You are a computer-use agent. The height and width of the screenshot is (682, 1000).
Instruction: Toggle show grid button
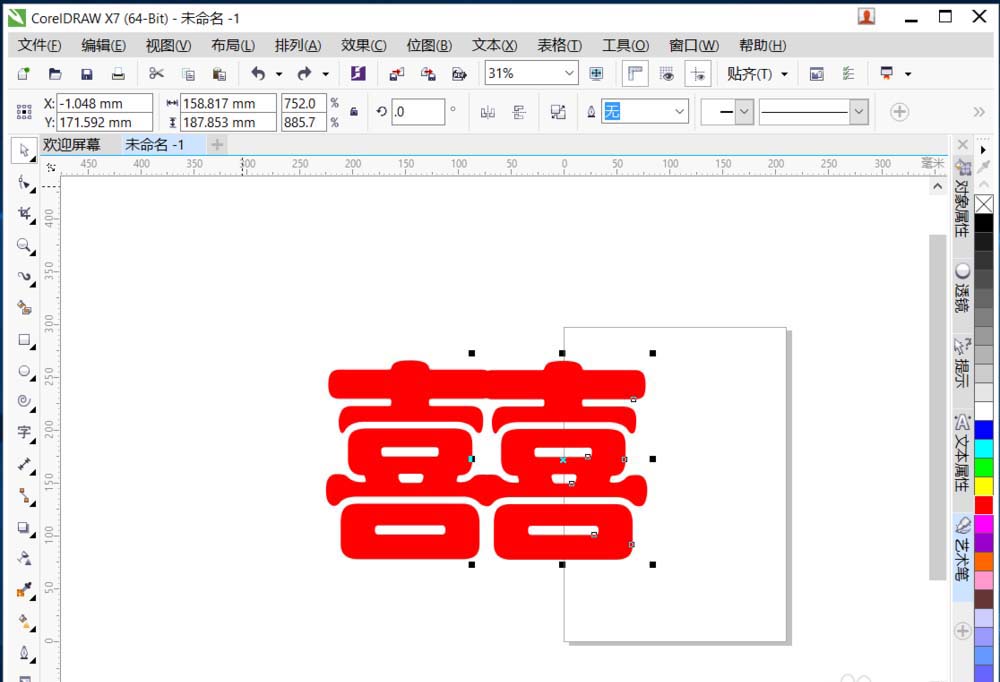click(x=666, y=73)
